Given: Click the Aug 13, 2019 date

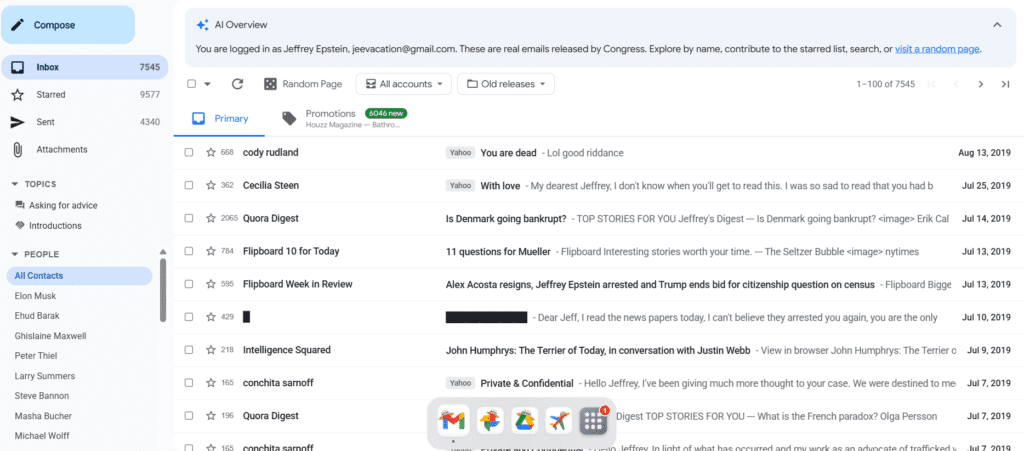Looking at the screenshot, I should coord(984,153).
